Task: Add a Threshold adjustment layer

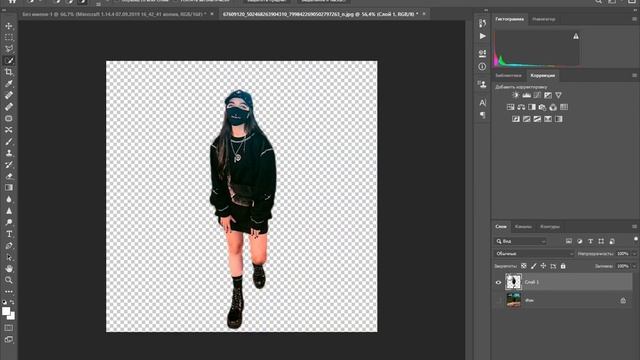Action: pyautogui.click(x=537, y=119)
